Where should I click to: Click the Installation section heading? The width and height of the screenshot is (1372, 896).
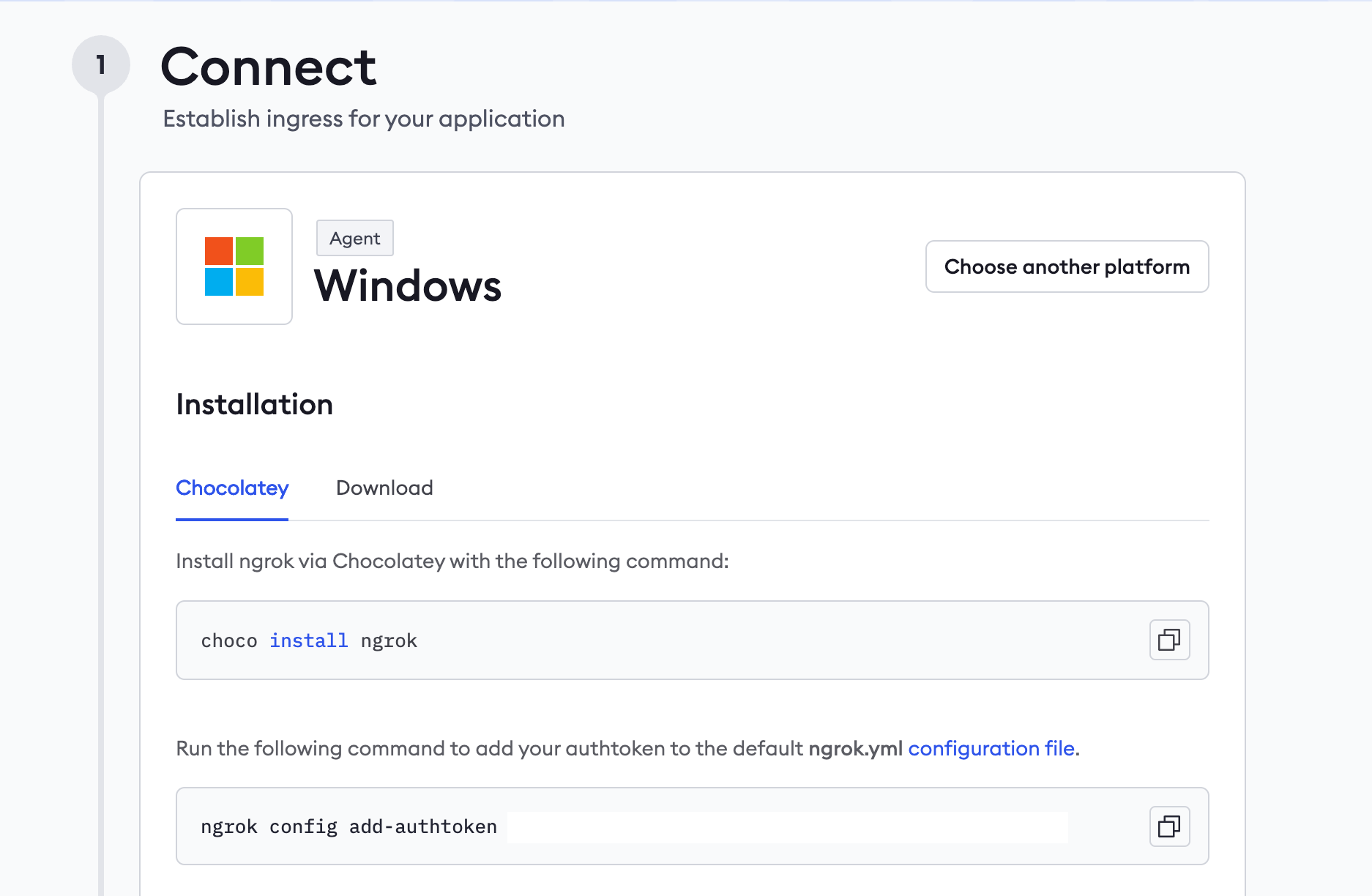pyautogui.click(x=254, y=405)
